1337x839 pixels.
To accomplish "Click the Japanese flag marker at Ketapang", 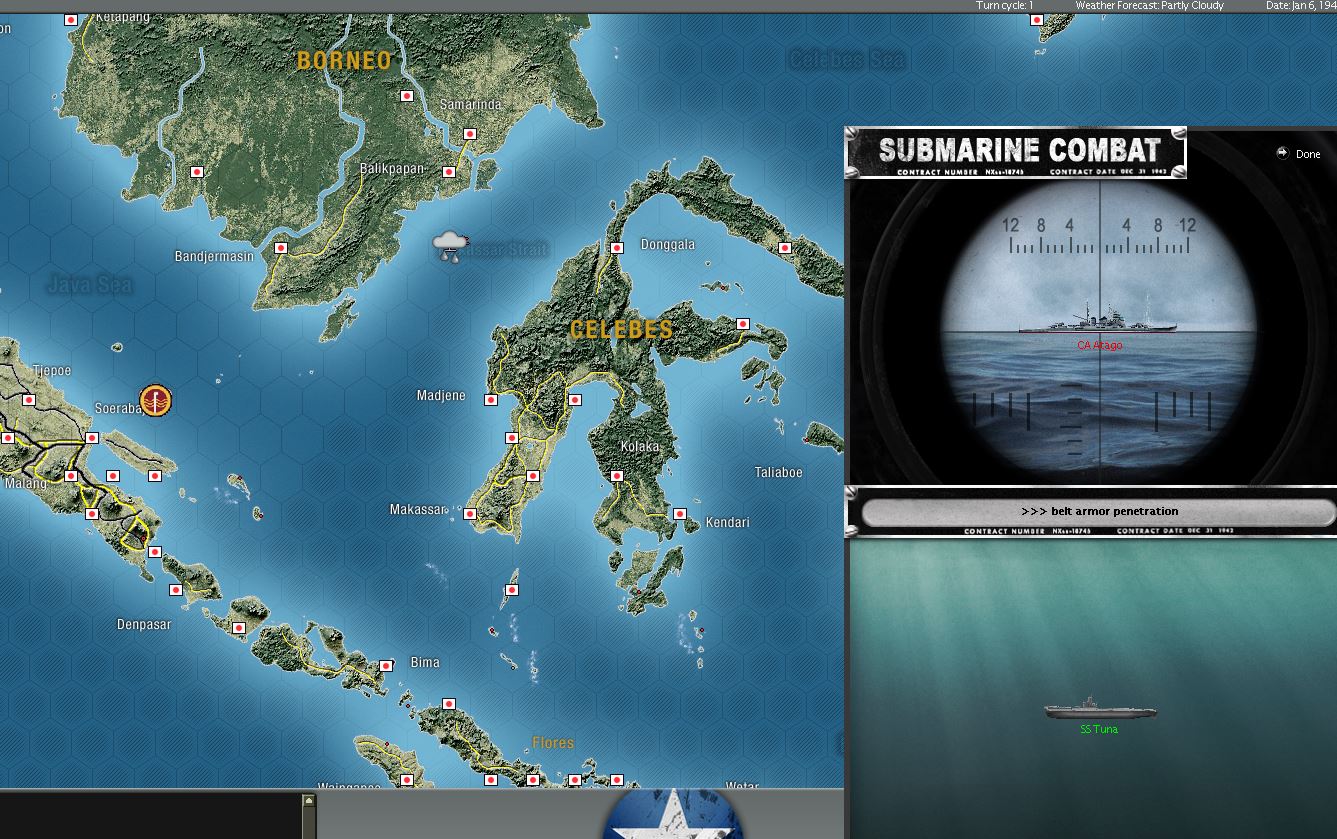I will tap(71, 20).
